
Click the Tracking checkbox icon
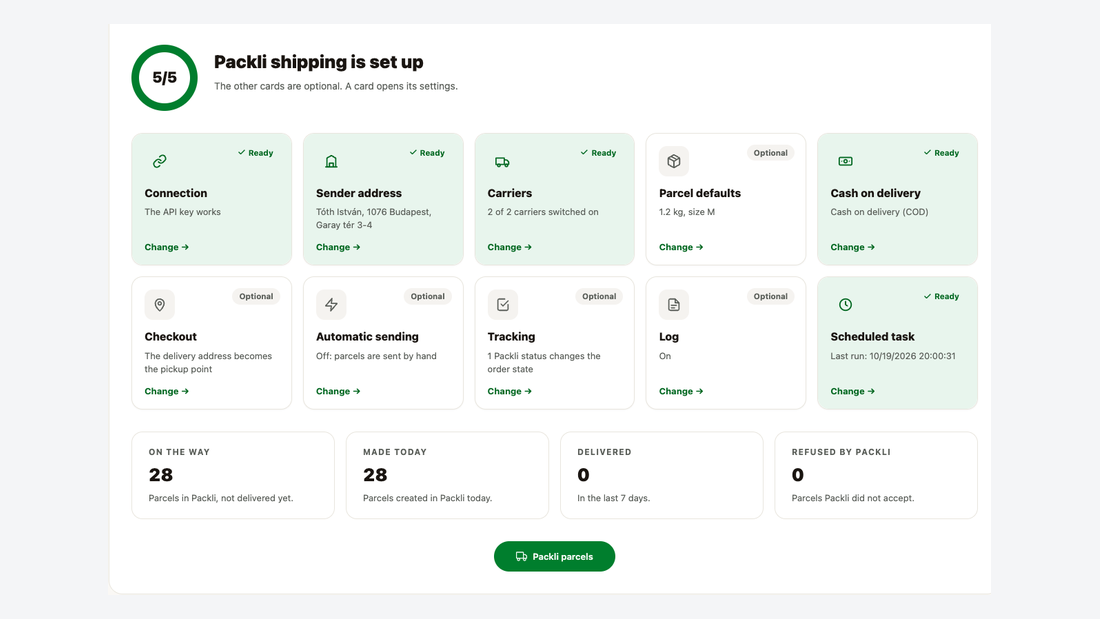tap(502, 305)
